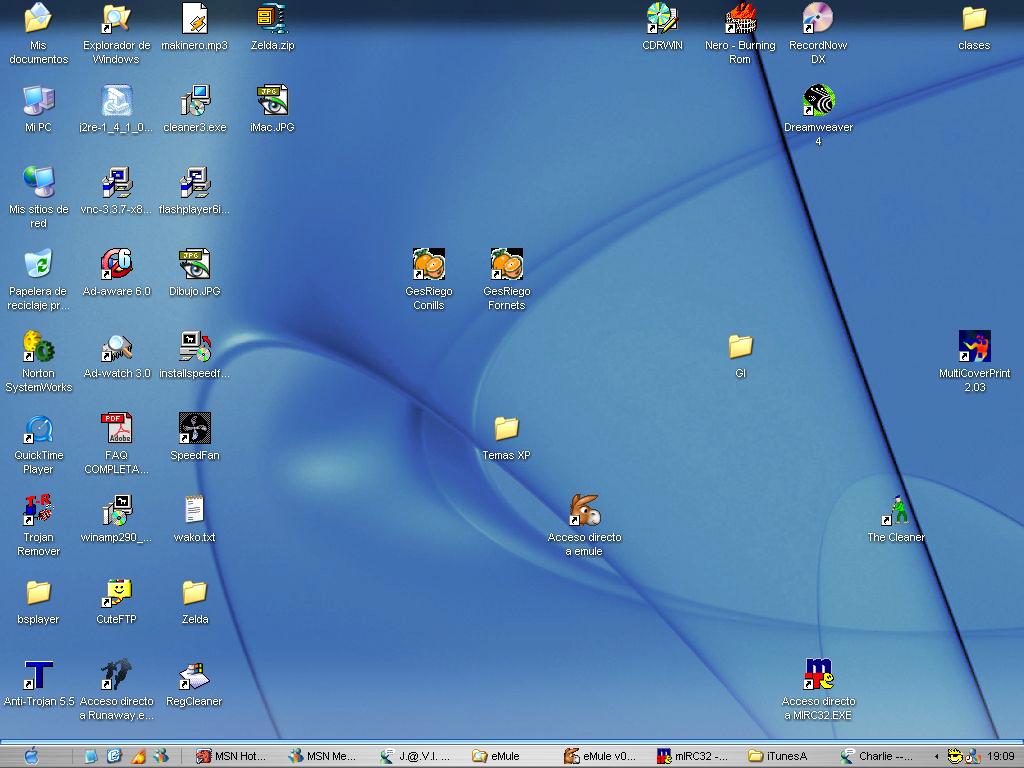
Task: Click the taskbar clock showing 19:09
Action: 1000,756
